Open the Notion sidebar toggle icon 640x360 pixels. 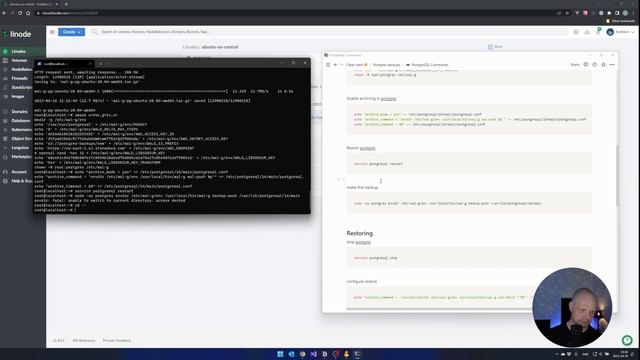[328, 65]
